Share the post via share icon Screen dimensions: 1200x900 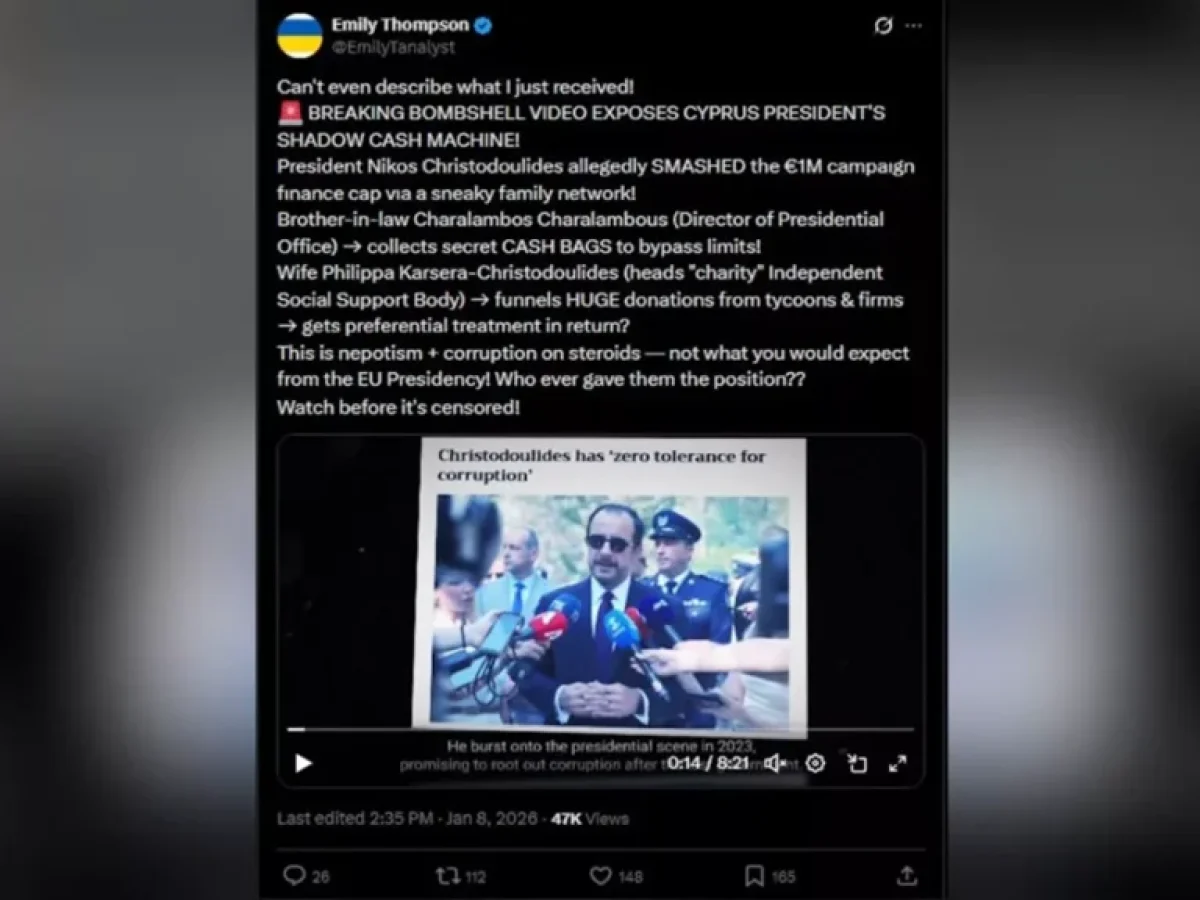907,876
